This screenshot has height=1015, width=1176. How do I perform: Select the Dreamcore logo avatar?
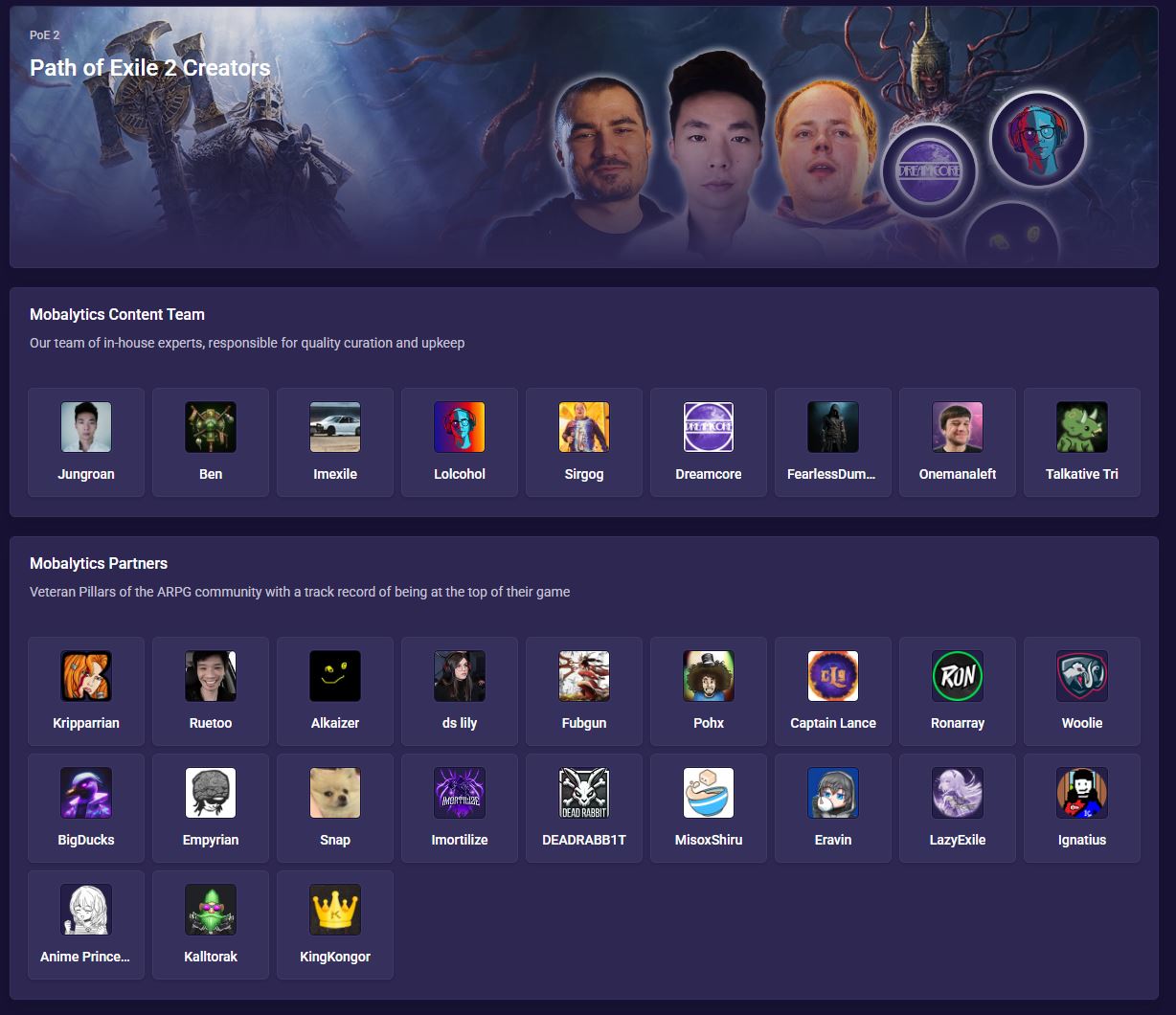pos(709,427)
